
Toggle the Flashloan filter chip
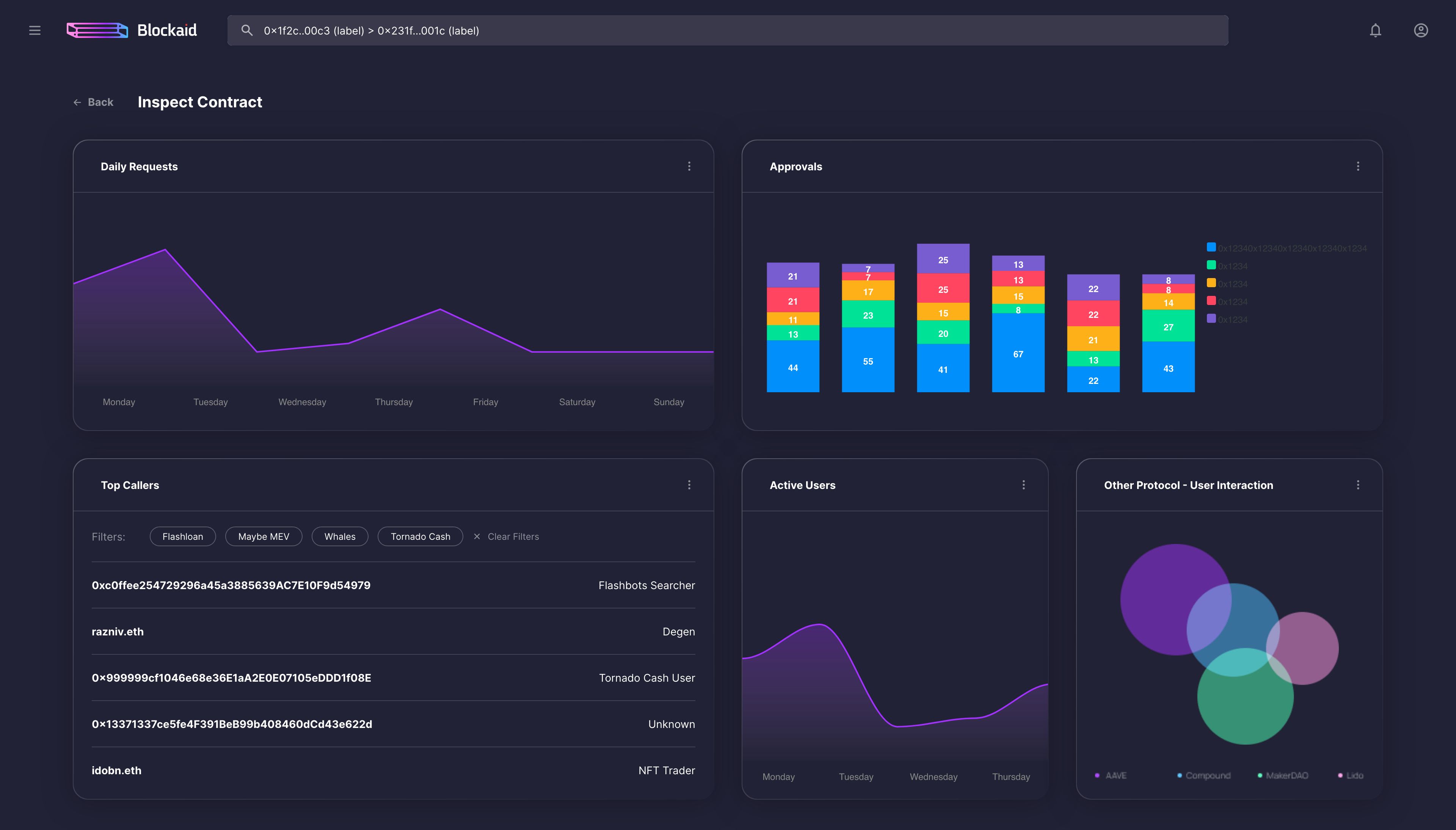tap(182, 536)
